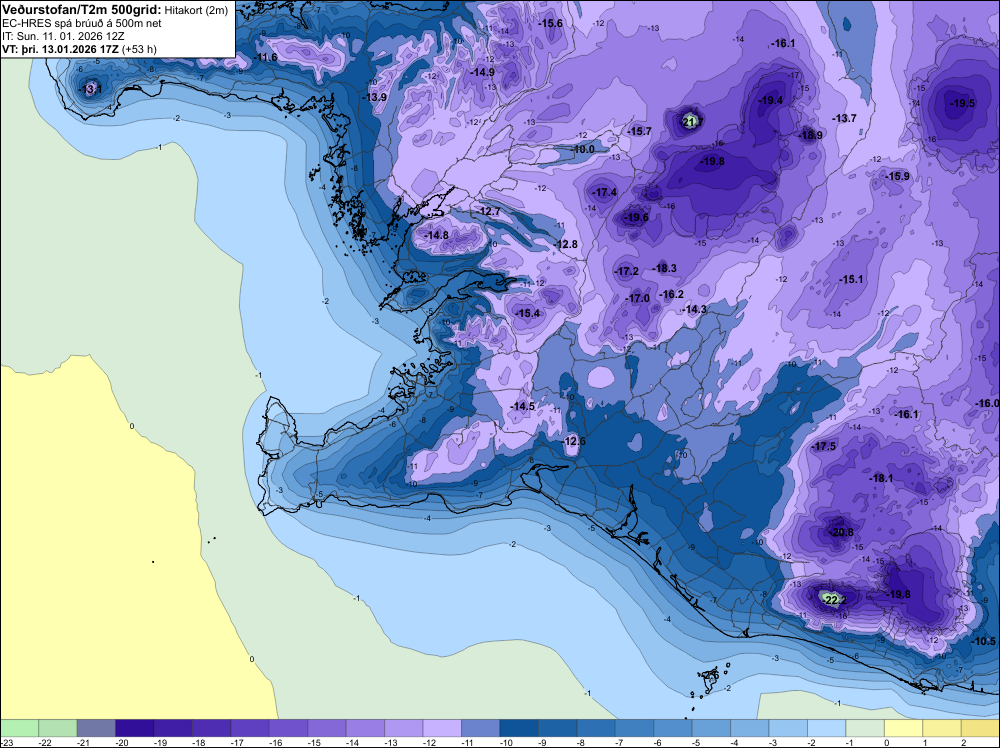
Task: Select the deep blue legend swatch at -10
Action: pyautogui.click(x=519, y=728)
